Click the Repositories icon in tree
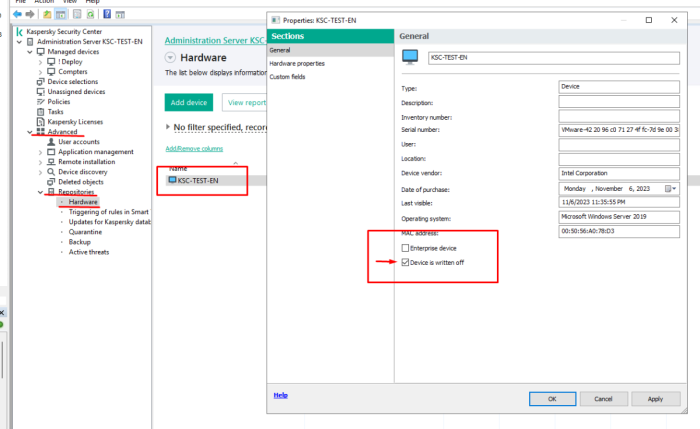Screen dimensions: 700x429 pos(51,192)
